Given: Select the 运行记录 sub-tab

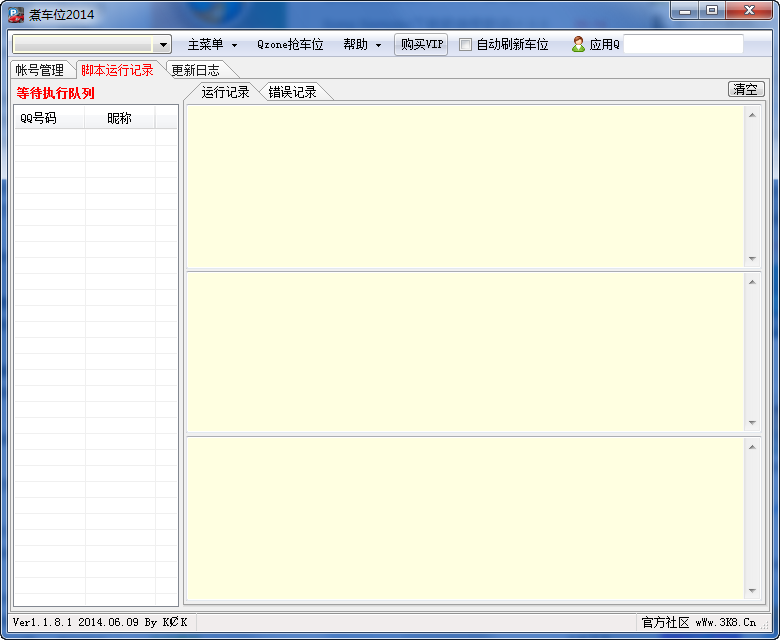Looking at the screenshot, I should [x=225, y=92].
